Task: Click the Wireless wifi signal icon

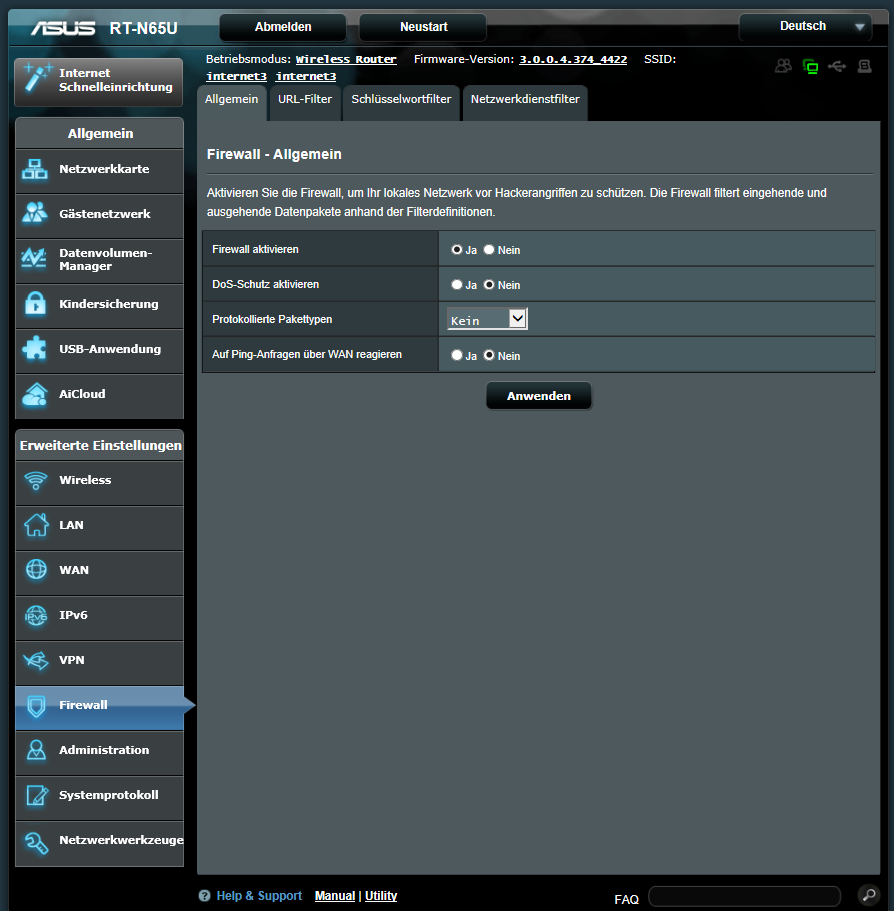Action: (x=36, y=480)
